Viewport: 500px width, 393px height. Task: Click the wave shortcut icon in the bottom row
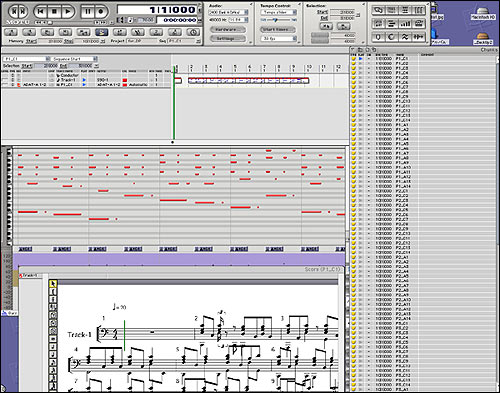pyautogui.click(x=405, y=37)
